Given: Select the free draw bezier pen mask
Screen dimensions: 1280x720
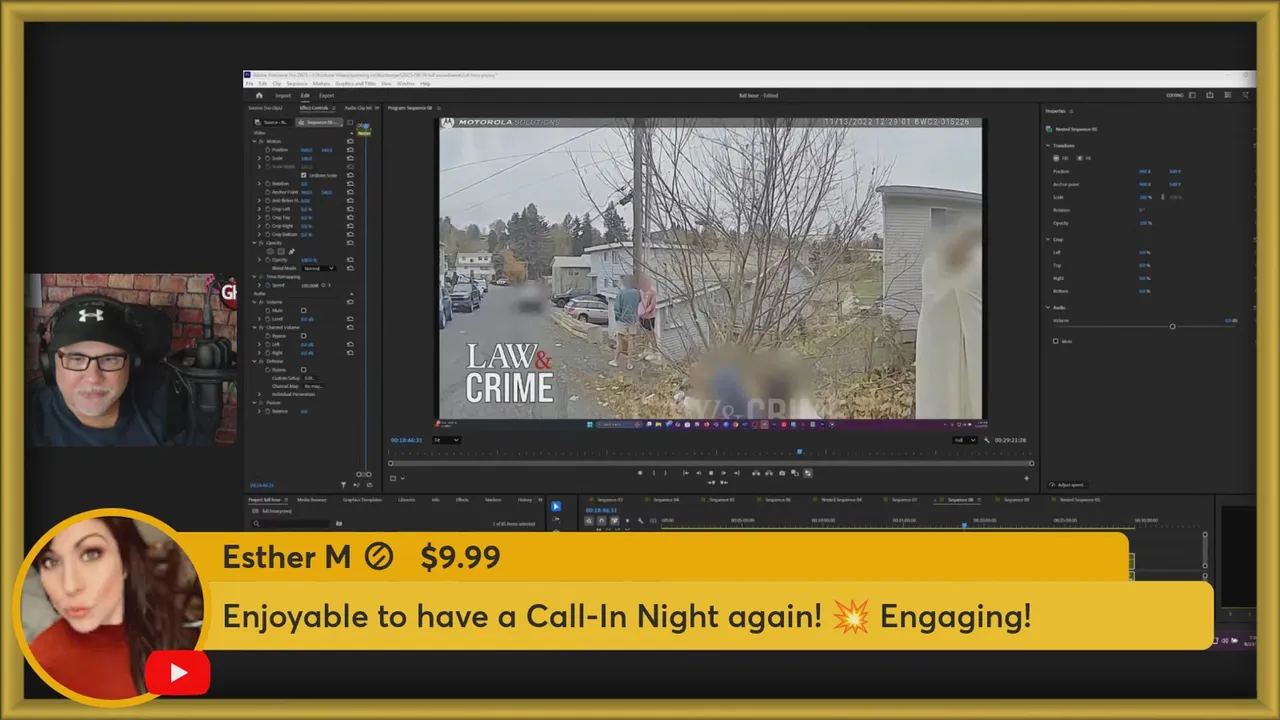Looking at the screenshot, I should 292,251.
